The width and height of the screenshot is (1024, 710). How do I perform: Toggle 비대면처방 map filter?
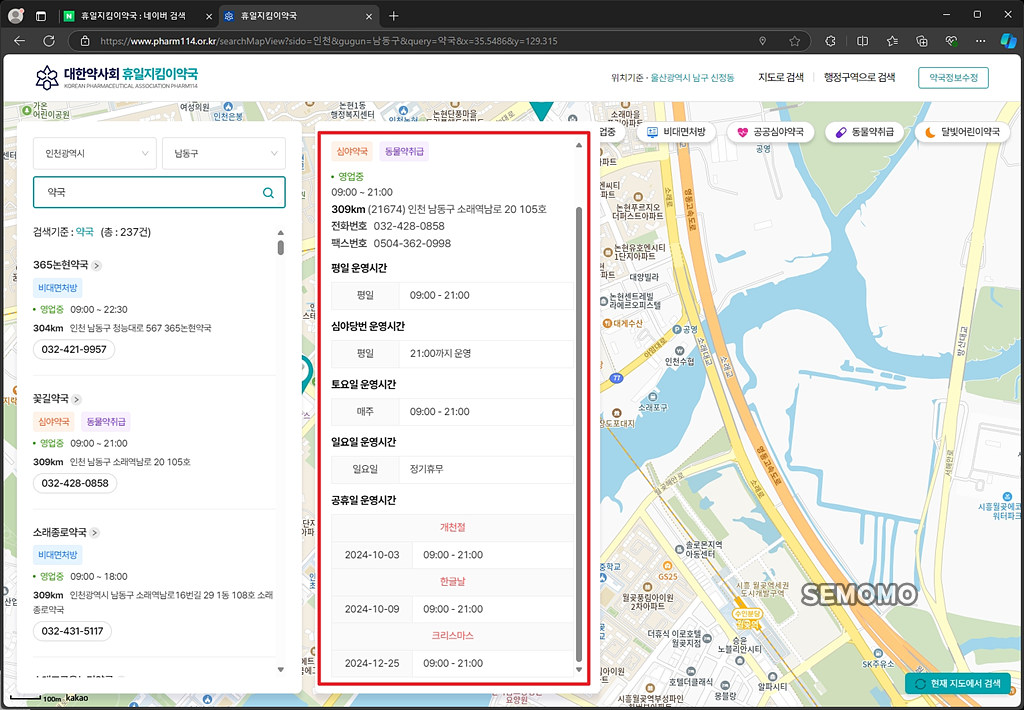tap(677, 132)
